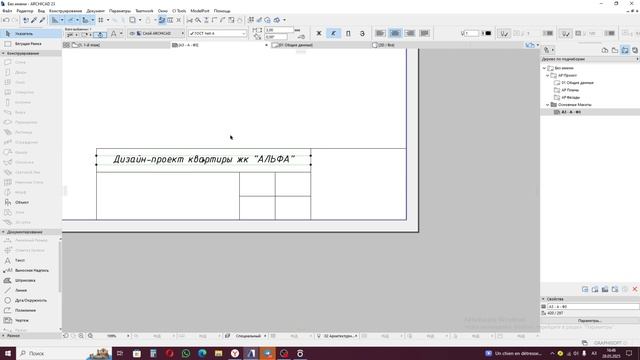Viewport: 640px width, 360px height.
Task: Toggle italic К text style
Action: [x=333, y=33]
